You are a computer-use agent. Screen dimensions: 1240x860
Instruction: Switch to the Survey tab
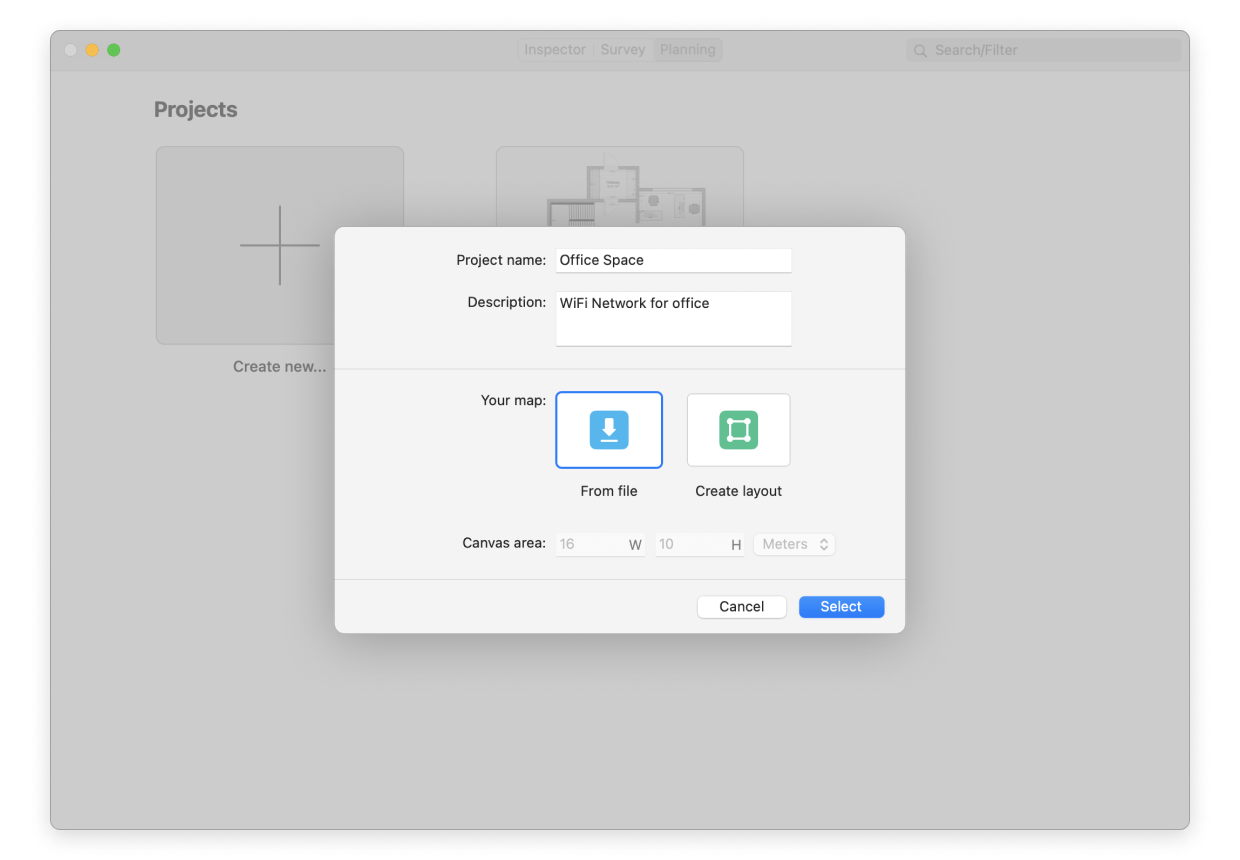click(x=622, y=50)
